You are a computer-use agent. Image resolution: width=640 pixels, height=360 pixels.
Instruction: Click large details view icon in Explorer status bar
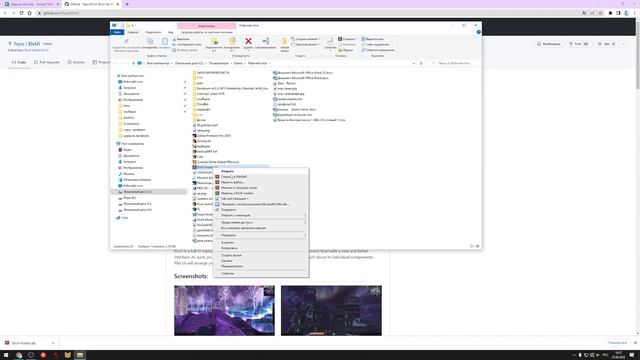(478, 246)
